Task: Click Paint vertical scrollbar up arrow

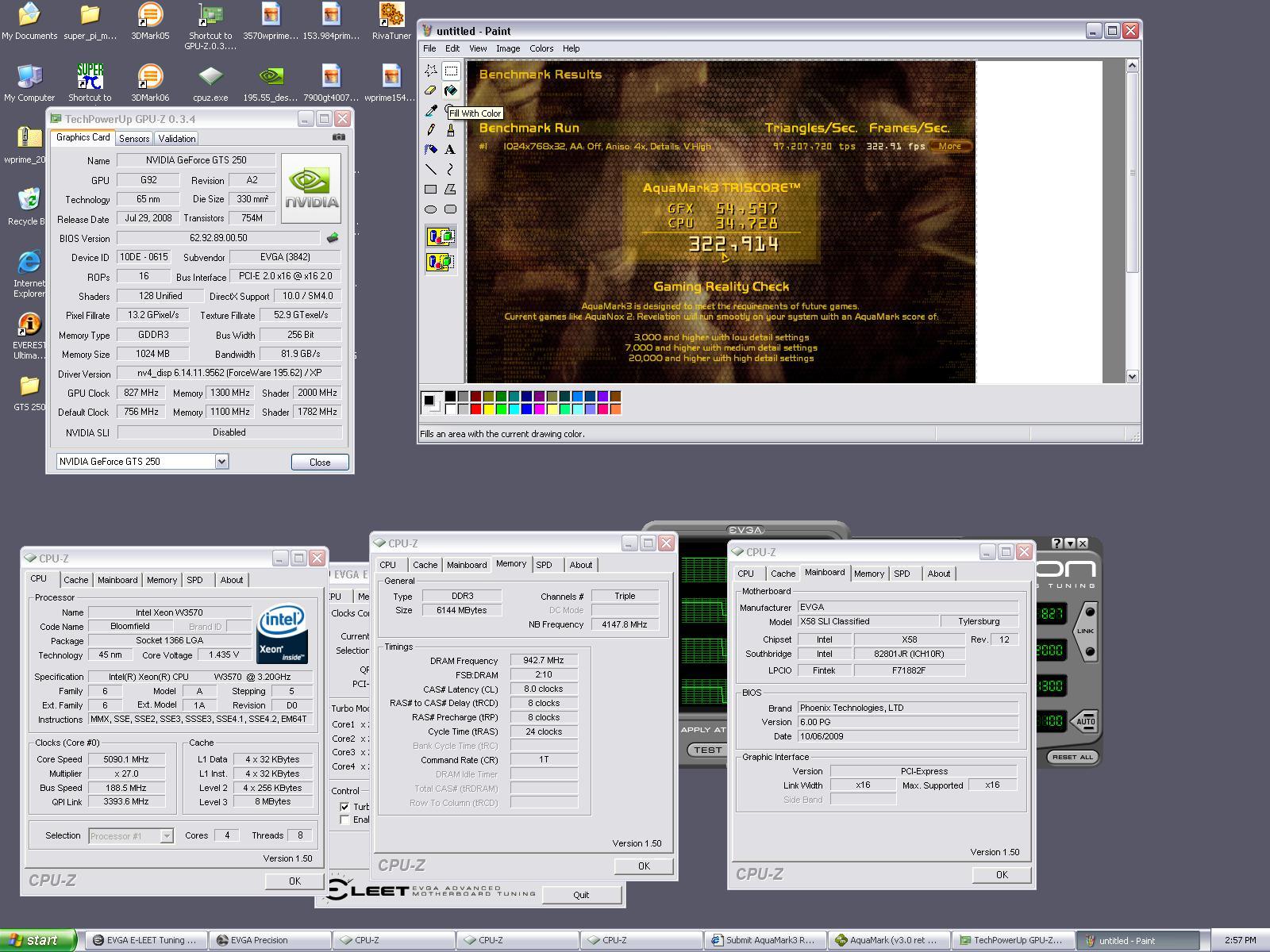Action: tap(1133, 67)
